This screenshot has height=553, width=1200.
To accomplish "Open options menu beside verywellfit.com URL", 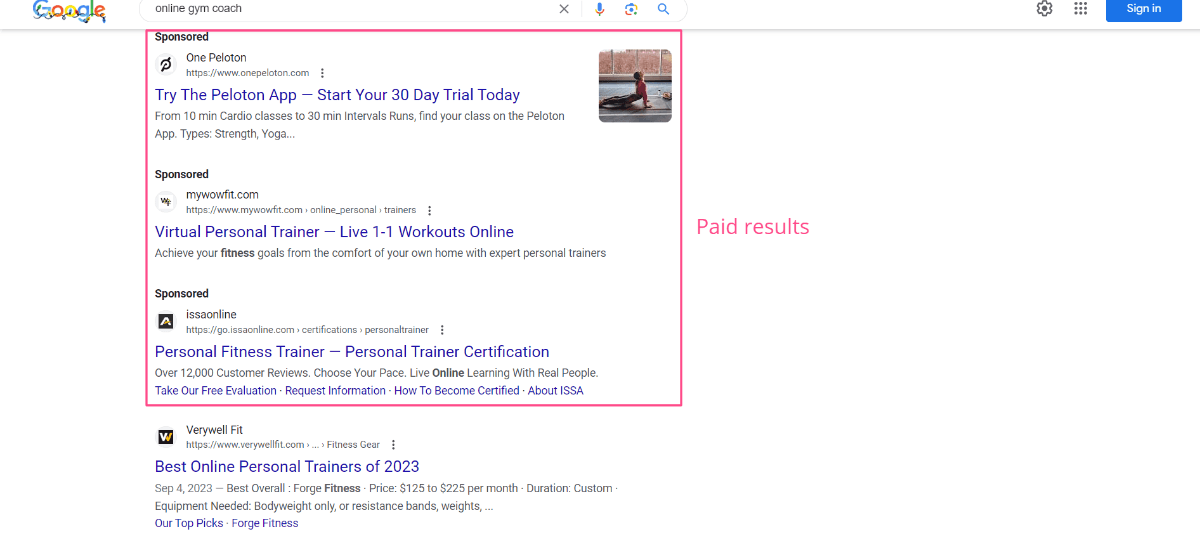I will click(x=393, y=445).
